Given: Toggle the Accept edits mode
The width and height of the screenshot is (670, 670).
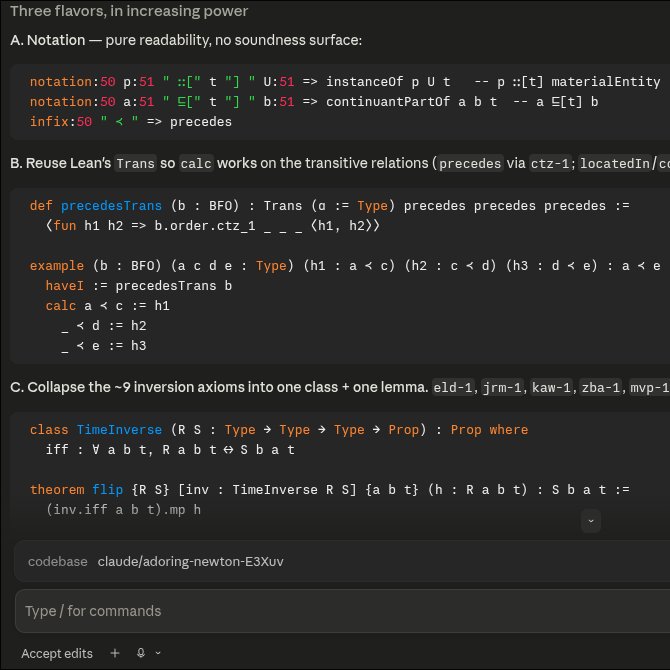Looking at the screenshot, I should (x=57, y=653).
